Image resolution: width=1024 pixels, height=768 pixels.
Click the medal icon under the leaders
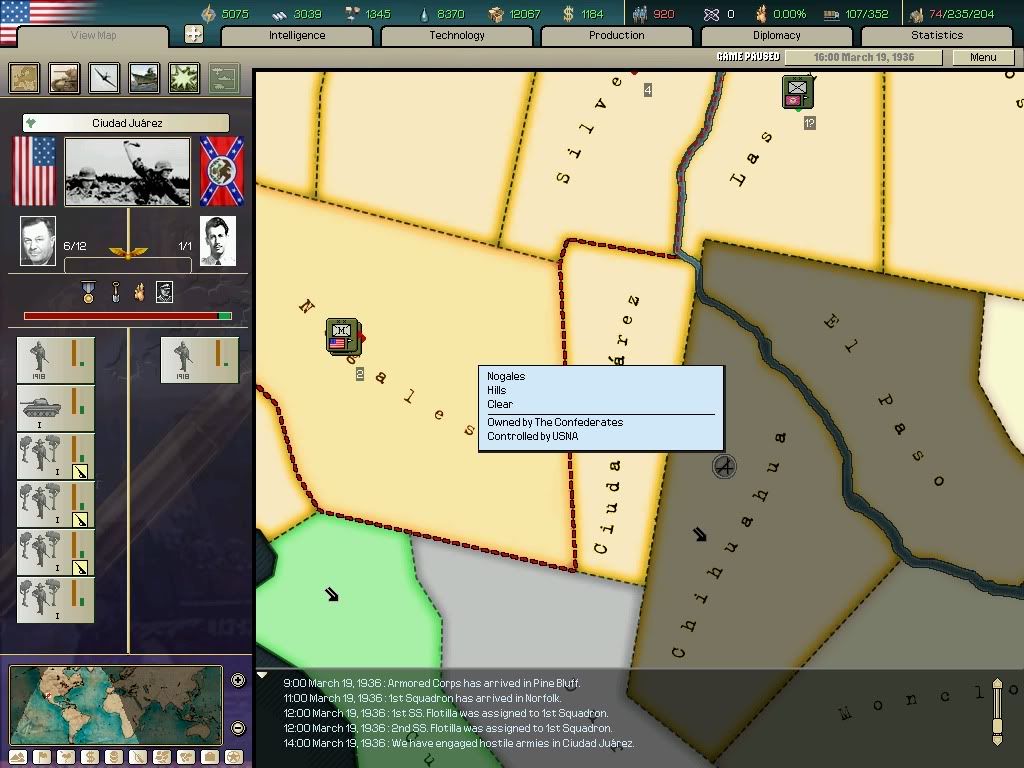pos(88,292)
